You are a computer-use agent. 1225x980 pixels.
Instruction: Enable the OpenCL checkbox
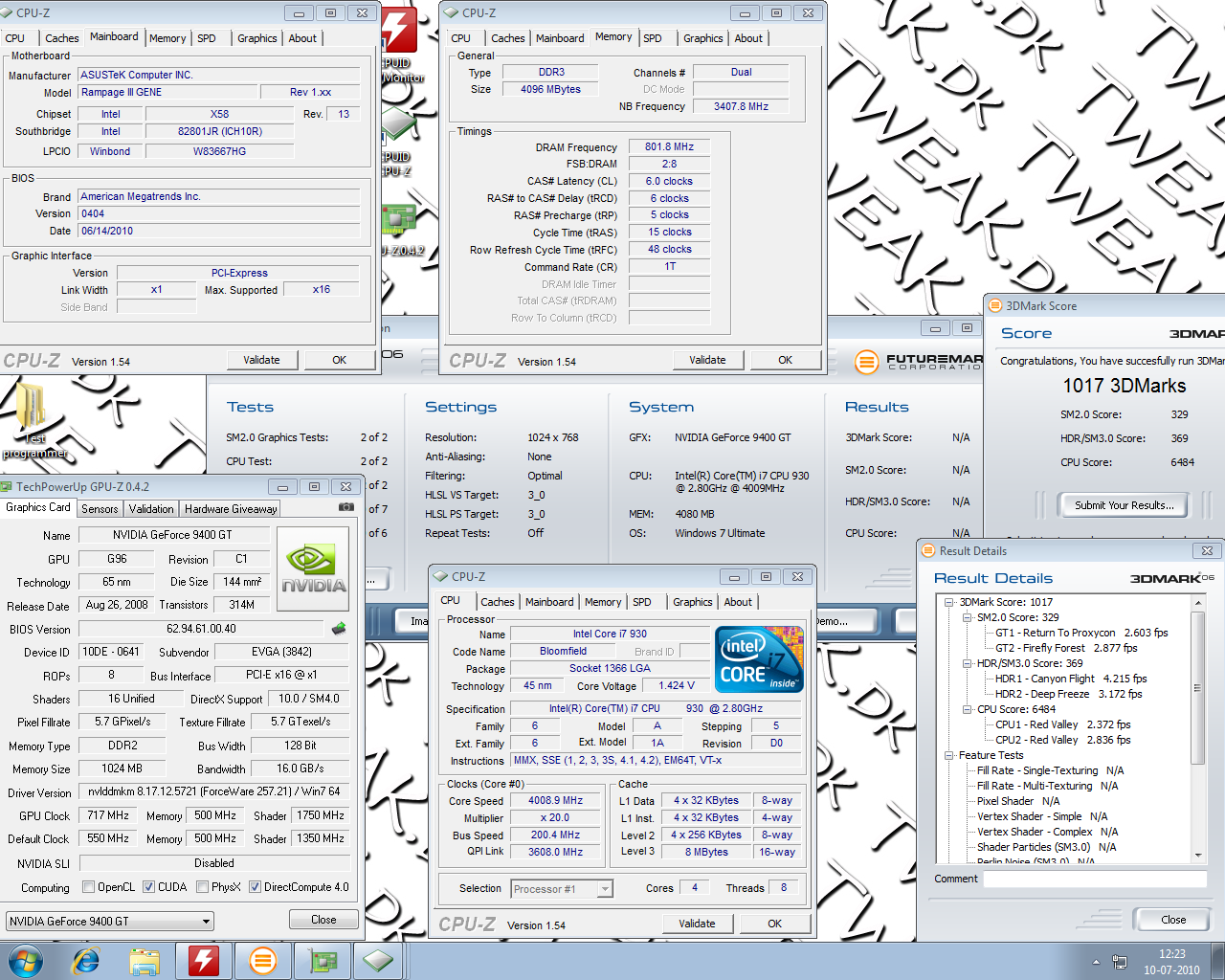pos(89,887)
